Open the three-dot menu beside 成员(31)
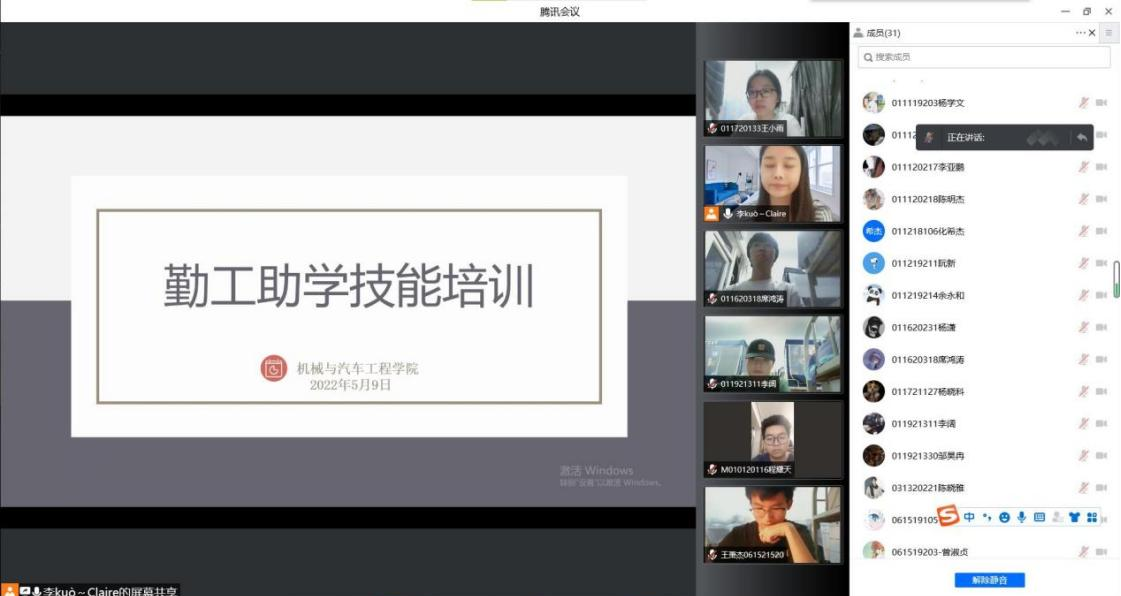 coord(1080,33)
